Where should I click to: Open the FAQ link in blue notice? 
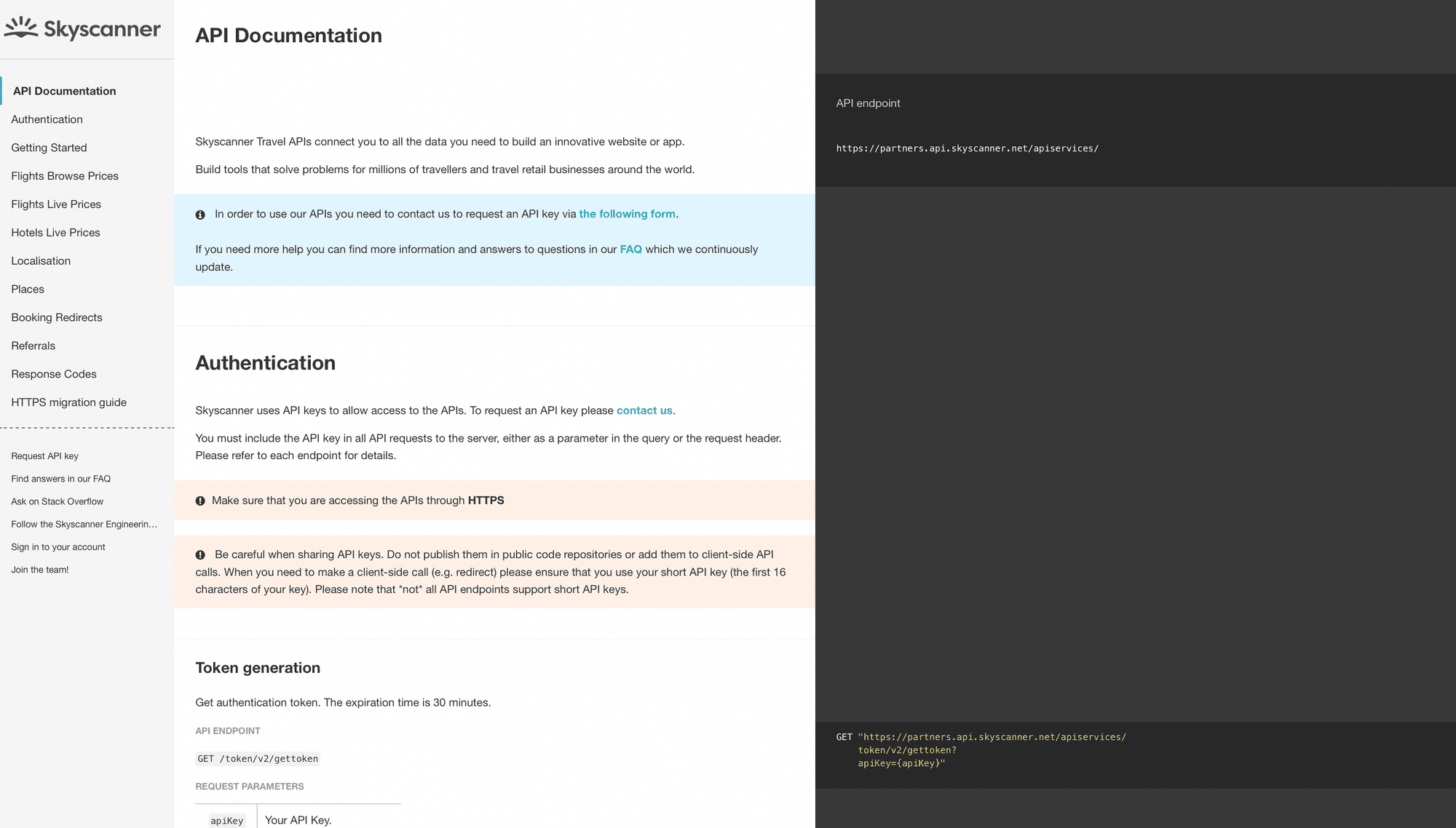click(630, 250)
